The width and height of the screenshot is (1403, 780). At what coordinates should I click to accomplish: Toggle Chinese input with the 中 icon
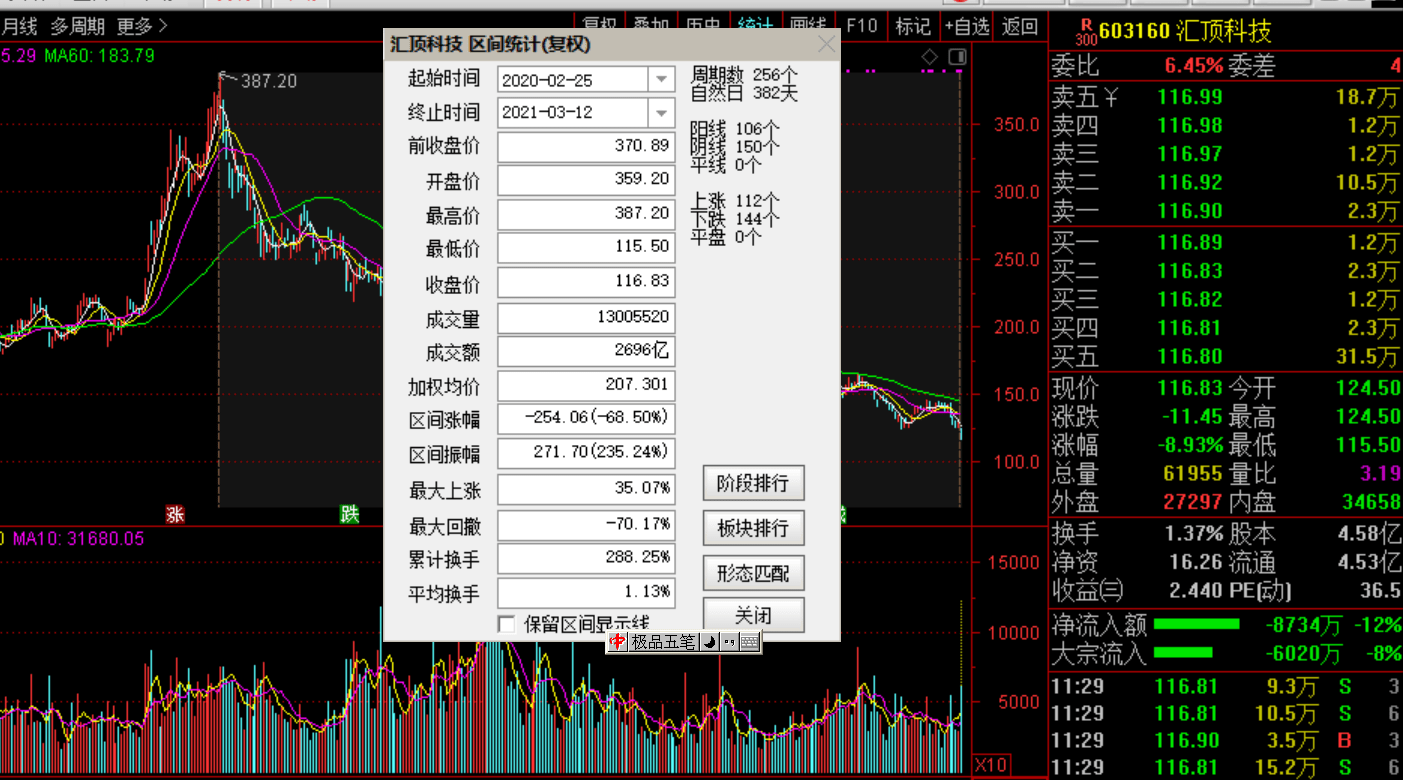pyautogui.click(x=618, y=642)
